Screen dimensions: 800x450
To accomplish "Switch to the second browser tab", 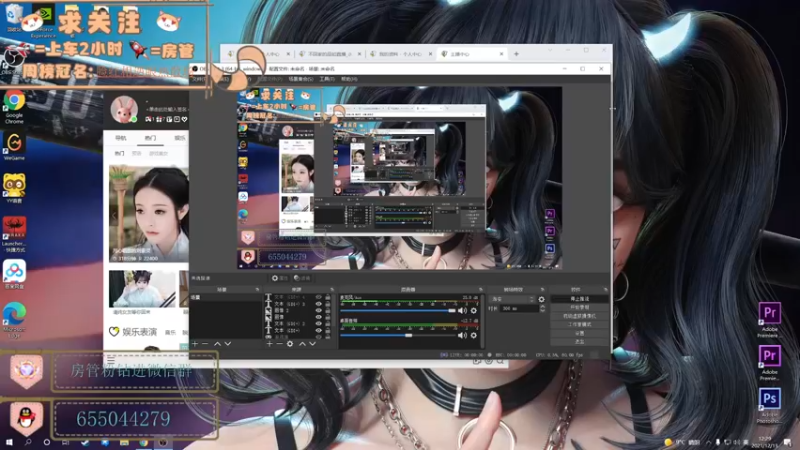I will [x=330, y=54].
